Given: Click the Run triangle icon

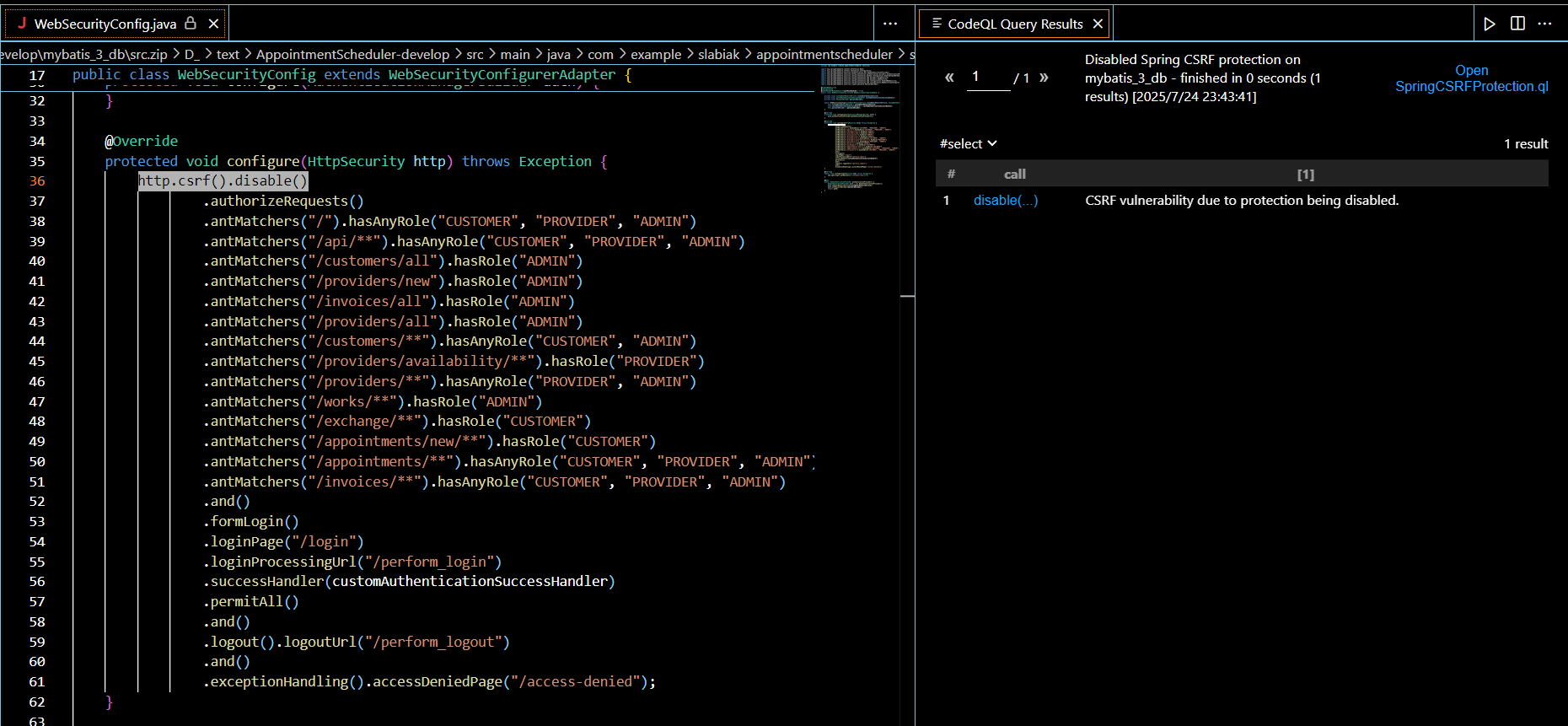Looking at the screenshot, I should click(1490, 24).
